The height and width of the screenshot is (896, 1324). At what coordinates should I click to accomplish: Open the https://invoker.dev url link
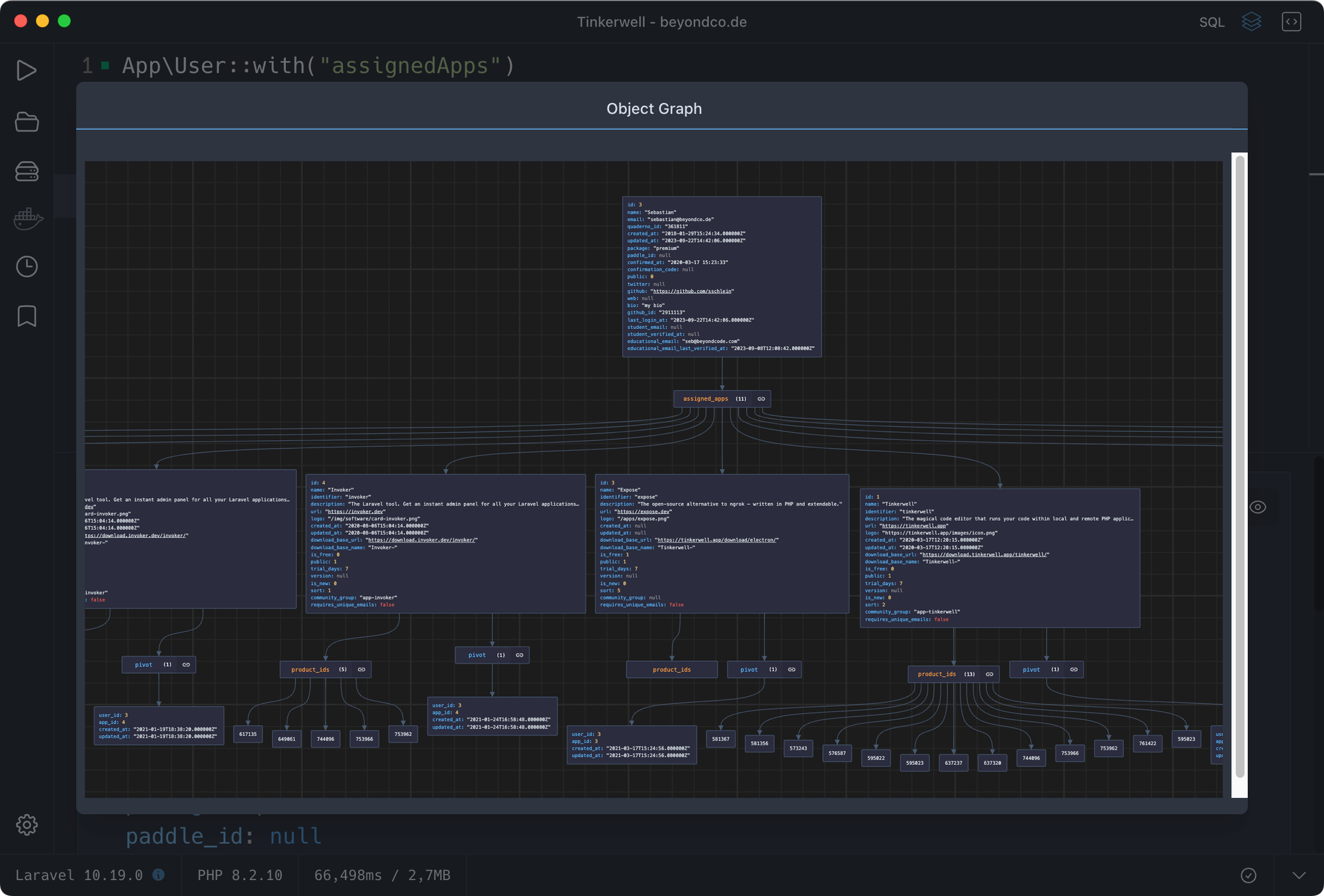[355, 512]
